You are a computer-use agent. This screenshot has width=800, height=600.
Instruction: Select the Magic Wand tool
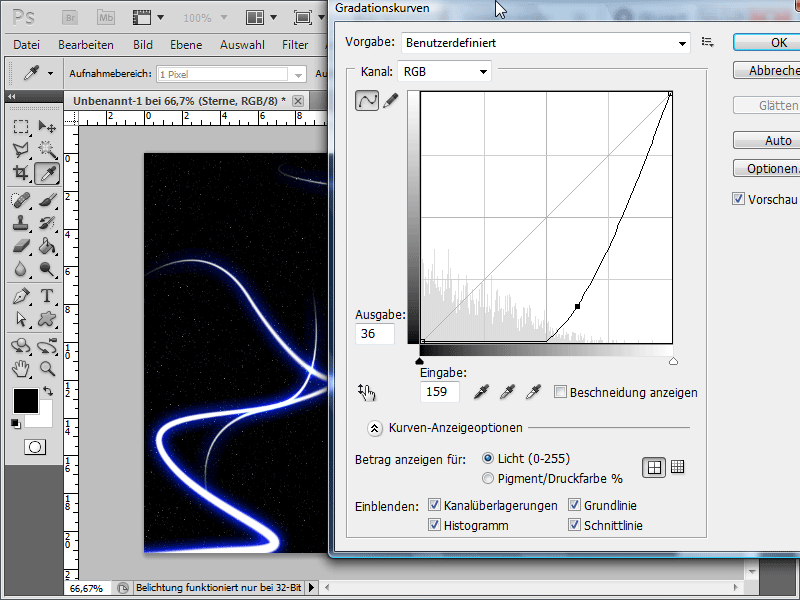pyautogui.click(x=47, y=149)
